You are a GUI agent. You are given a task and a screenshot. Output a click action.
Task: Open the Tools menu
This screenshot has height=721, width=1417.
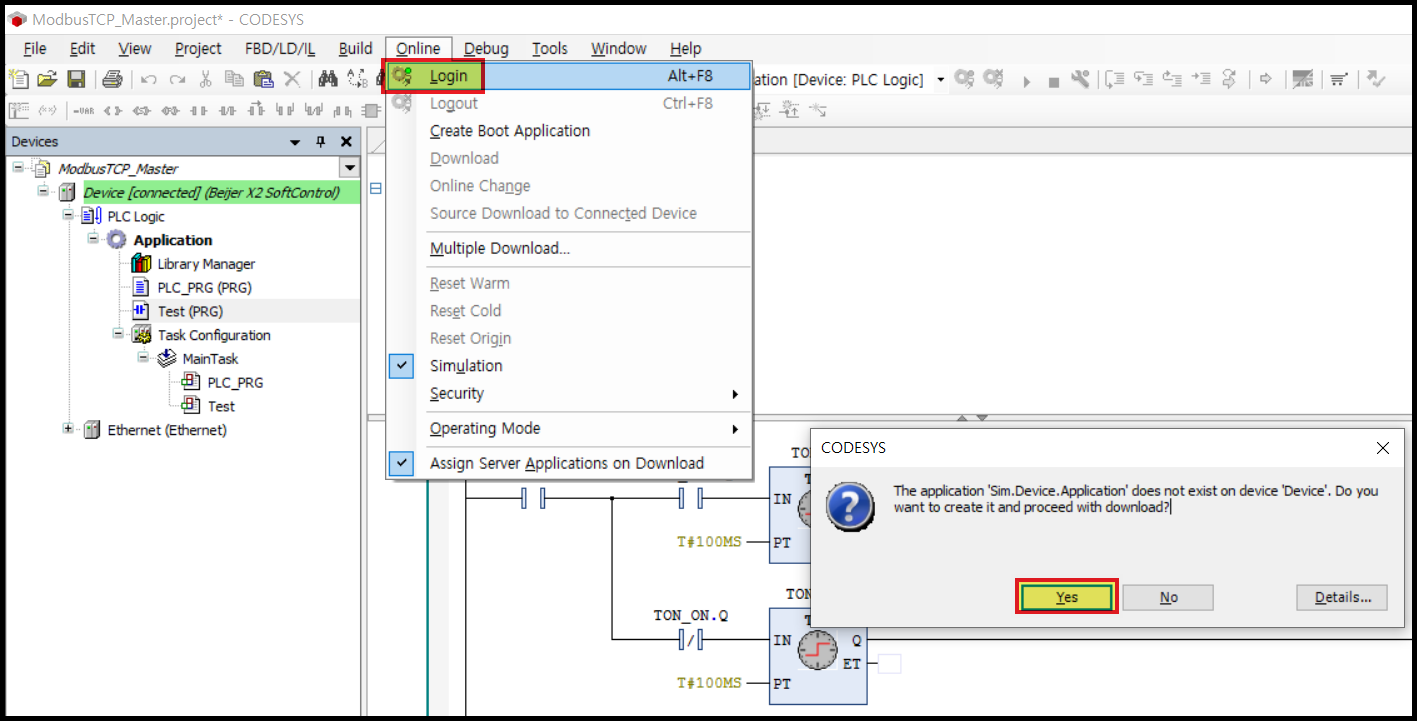[550, 48]
